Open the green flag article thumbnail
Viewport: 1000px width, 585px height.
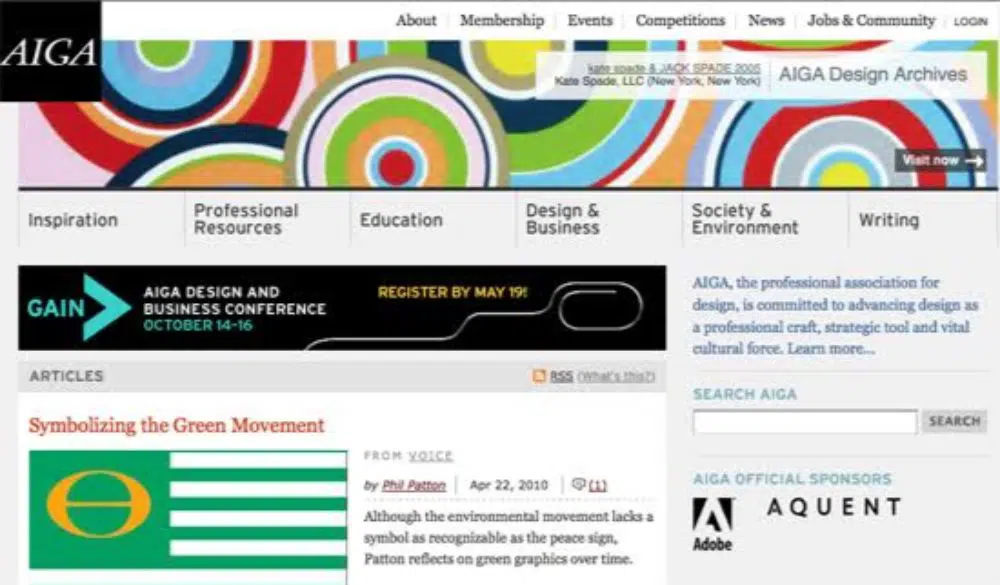click(x=187, y=510)
